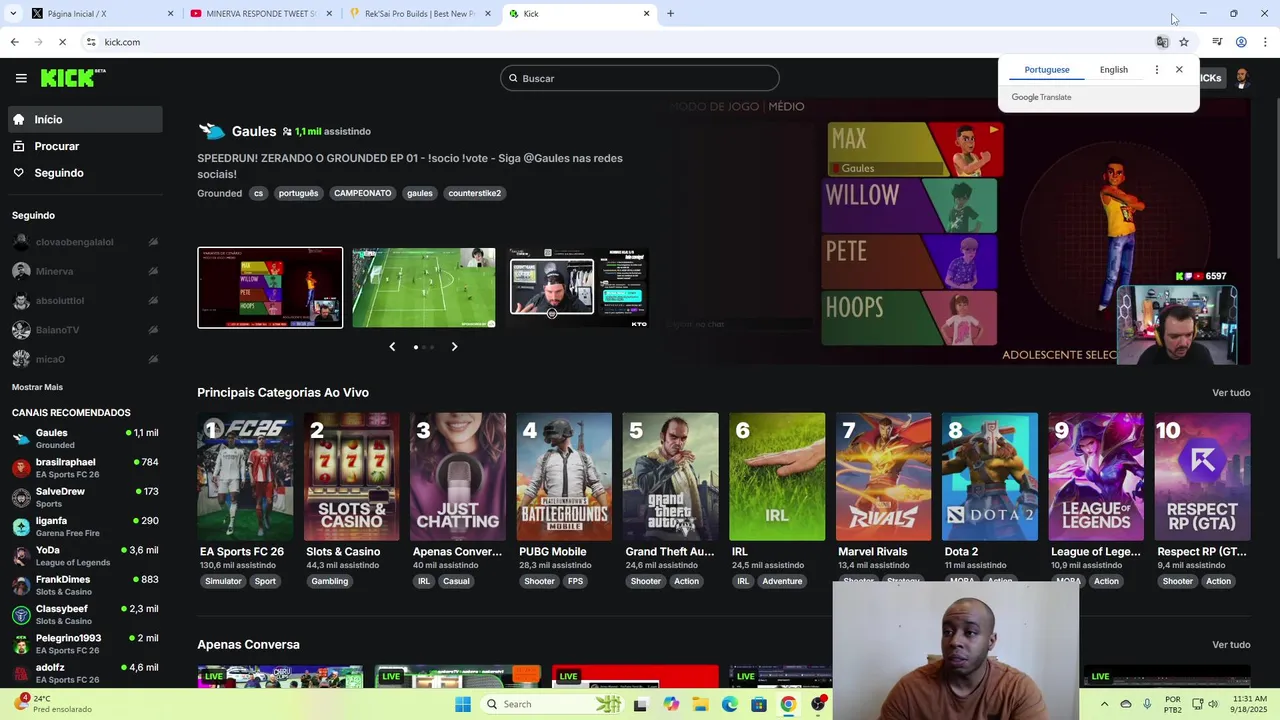This screenshot has height=720, width=1280.
Task: Open the profile avatar in Kick header
Action: click(x=1242, y=78)
